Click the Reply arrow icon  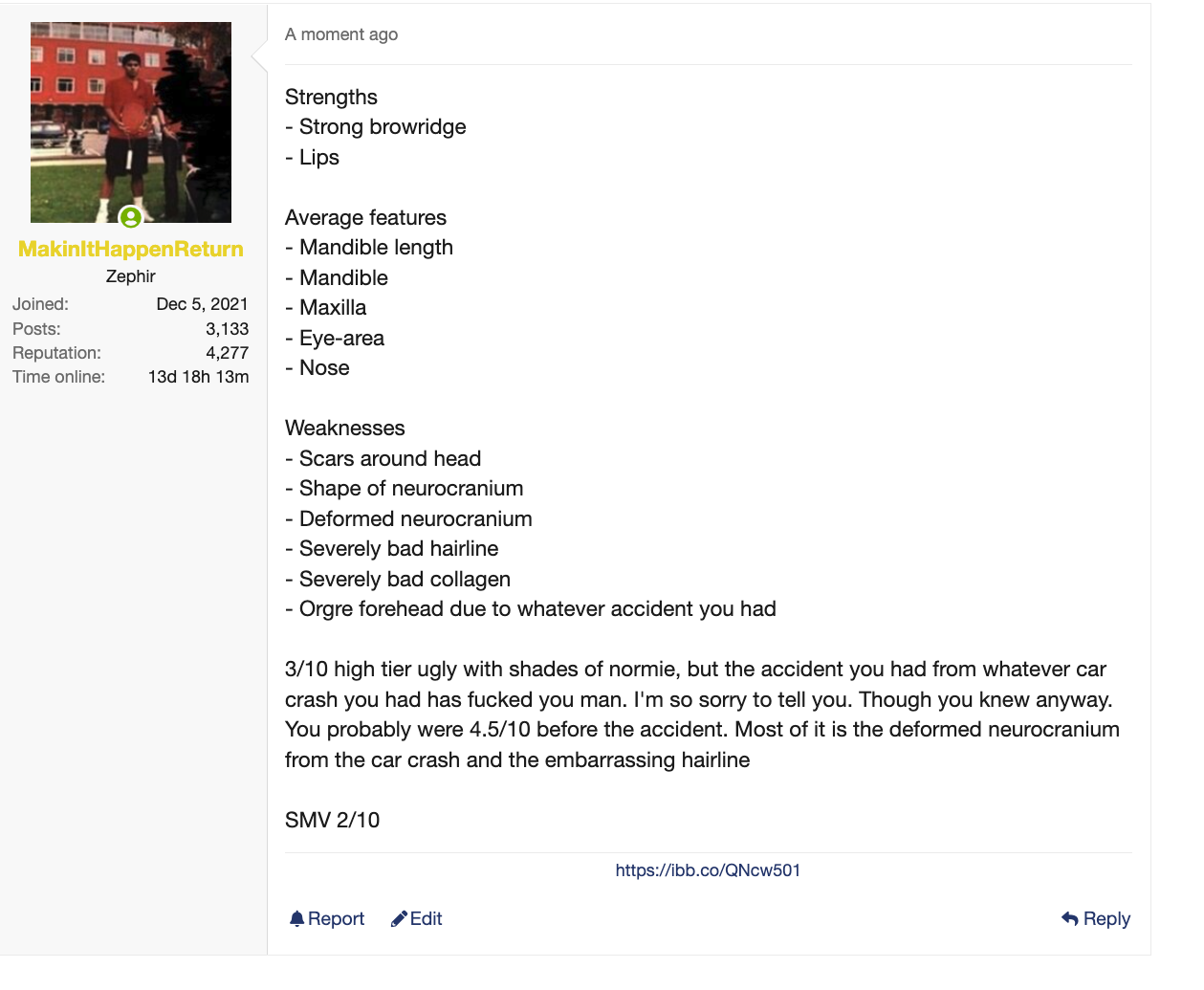pos(1070,918)
